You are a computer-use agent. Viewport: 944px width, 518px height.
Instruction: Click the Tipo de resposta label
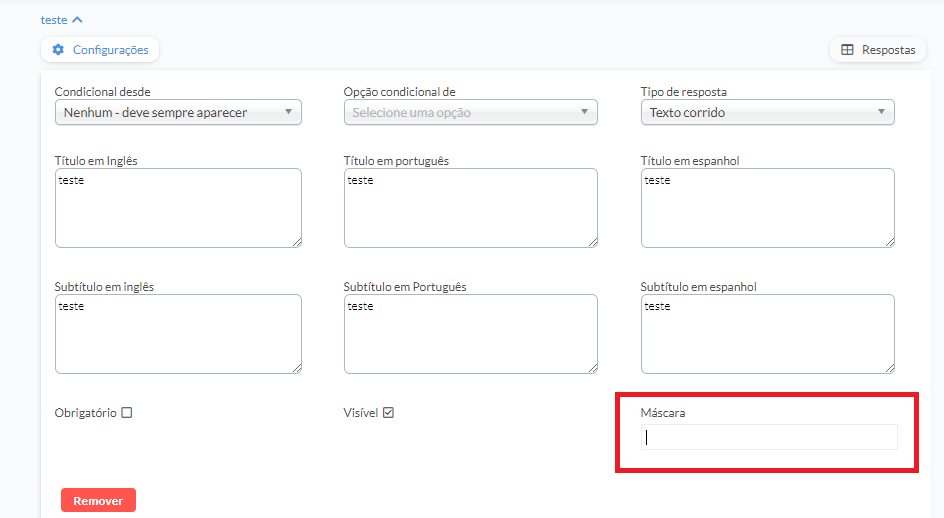point(683,92)
